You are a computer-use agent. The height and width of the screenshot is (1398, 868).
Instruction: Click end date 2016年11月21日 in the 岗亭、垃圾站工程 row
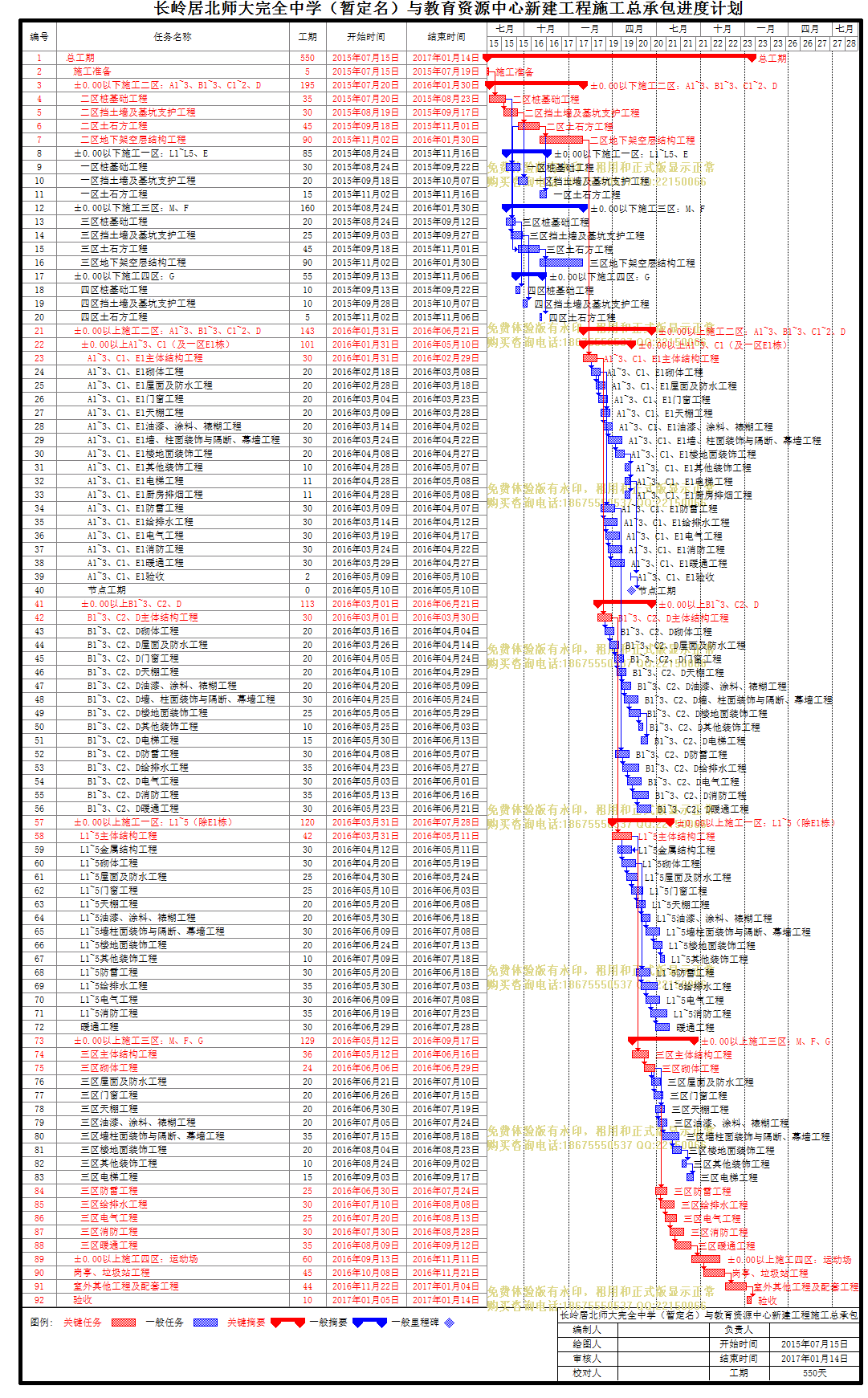point(446,1273)
